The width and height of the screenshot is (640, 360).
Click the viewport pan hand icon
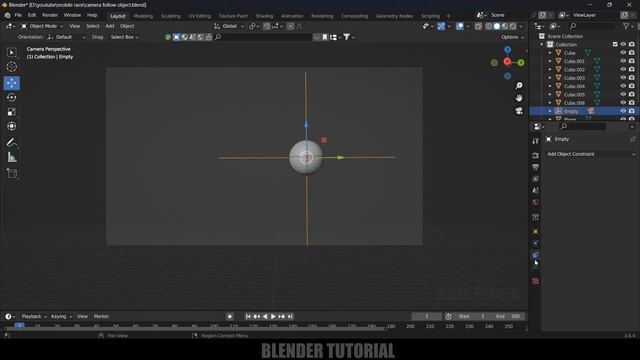pyautogui.click(x=519, y=98)
